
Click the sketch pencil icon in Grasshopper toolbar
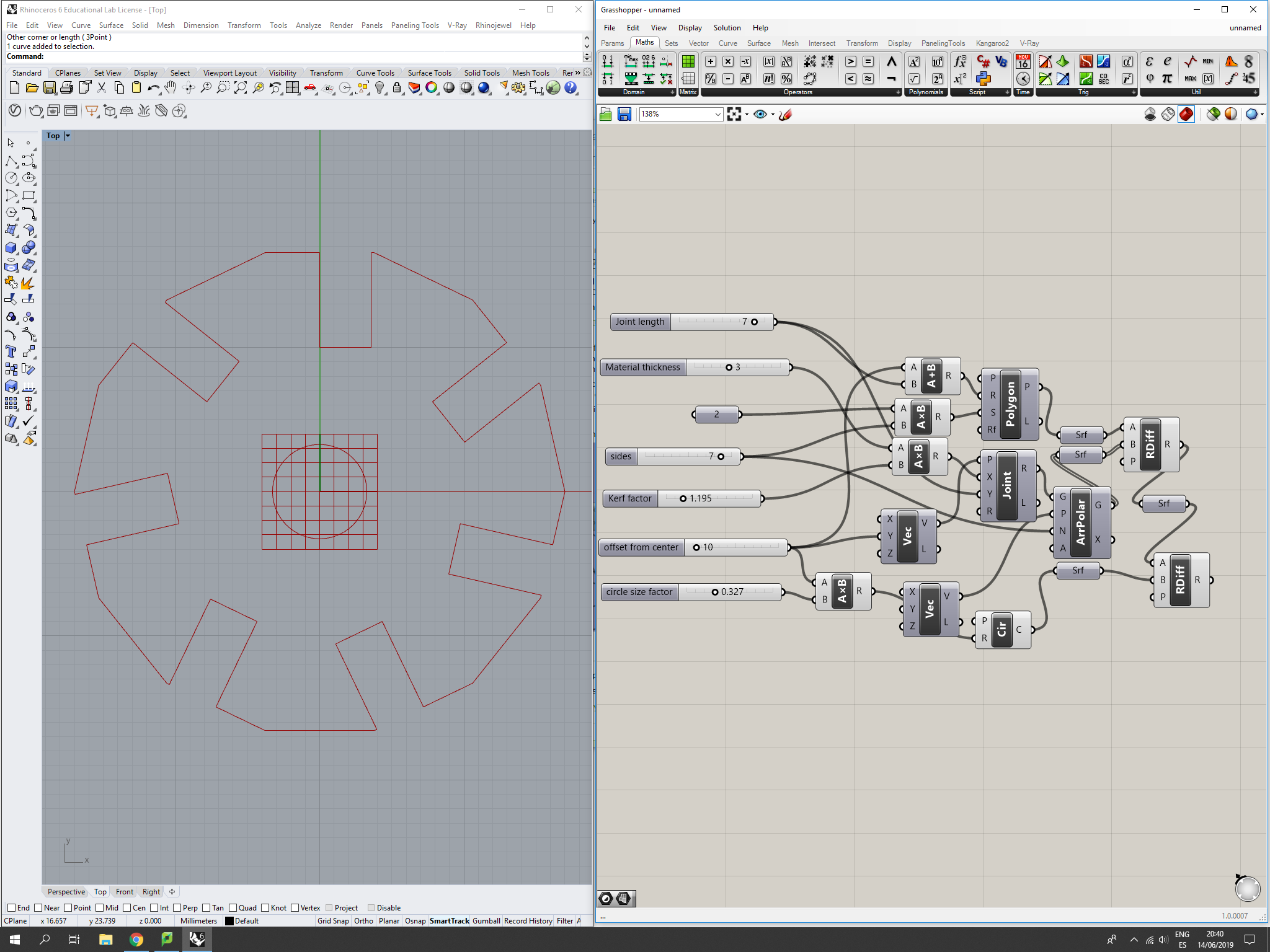click(x=785, y=114)
